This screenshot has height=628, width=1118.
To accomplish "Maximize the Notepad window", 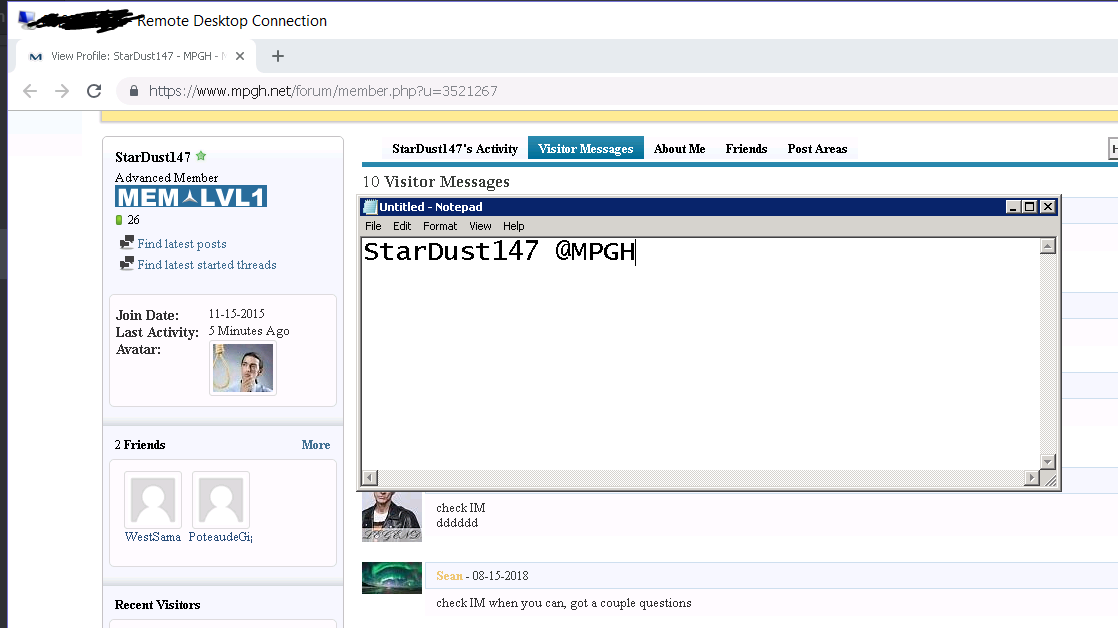I will (x=1030, y=207).
